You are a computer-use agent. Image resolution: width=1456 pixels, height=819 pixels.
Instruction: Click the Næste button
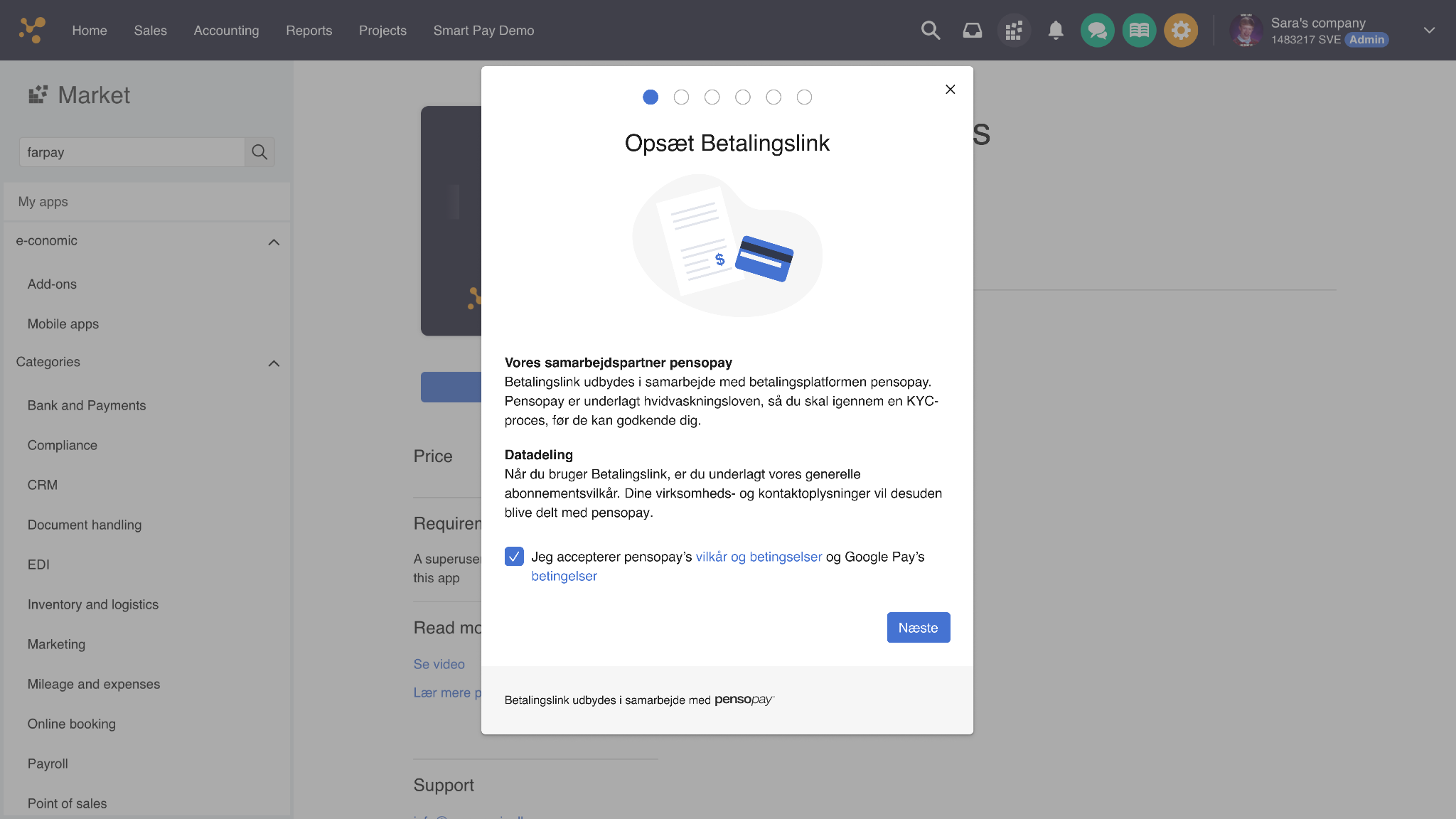point(918,628)
